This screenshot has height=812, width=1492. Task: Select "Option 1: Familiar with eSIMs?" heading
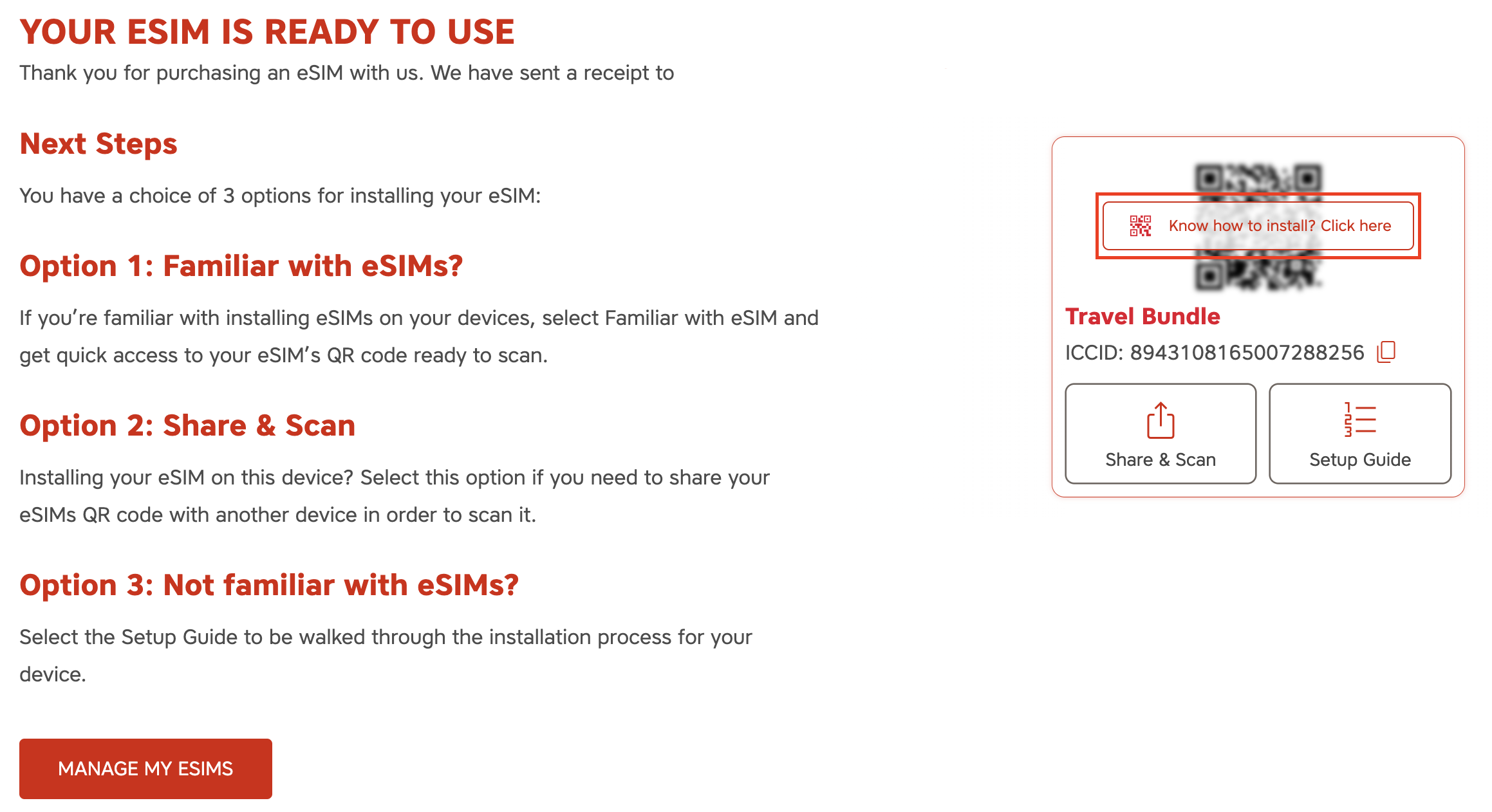pyautogui.click(x=241, y=266)
